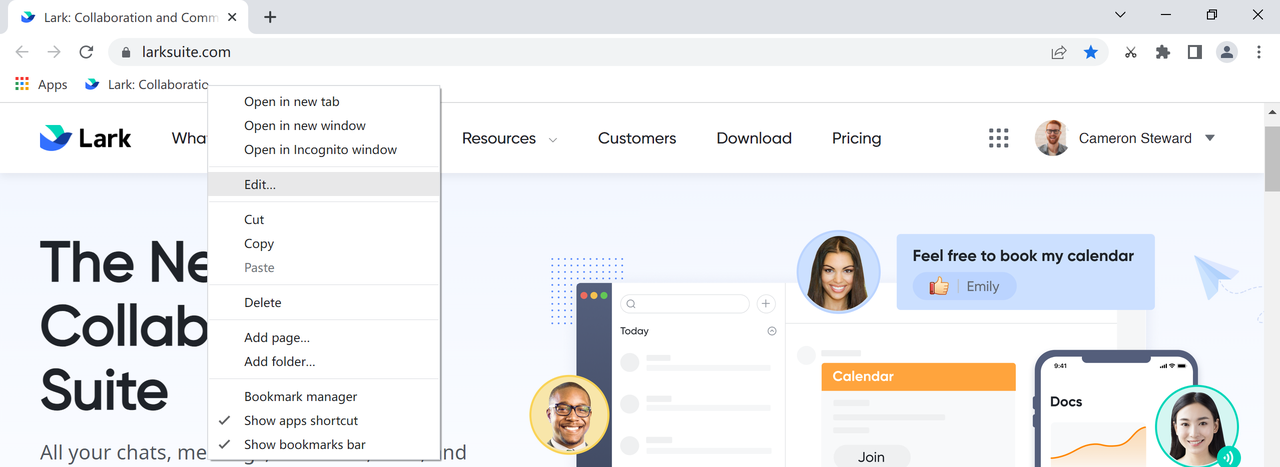1280x467 pixels.
Task: Open the Pricing navigation link
Action: [856, 139]
